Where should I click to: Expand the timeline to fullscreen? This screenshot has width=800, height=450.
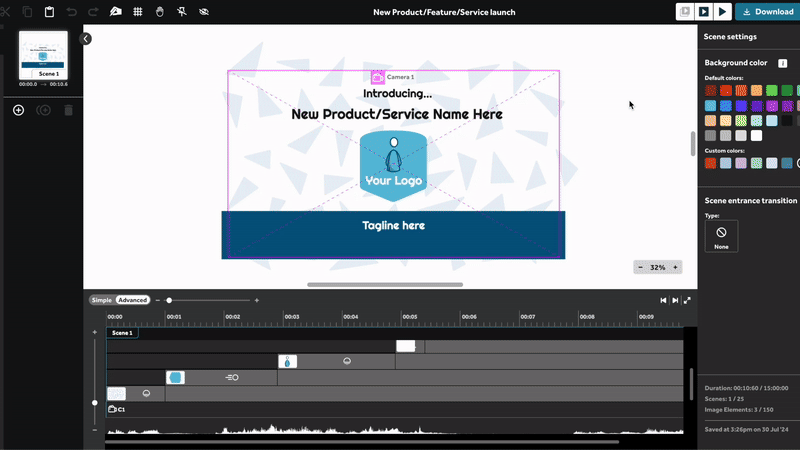tap(688, 300)
